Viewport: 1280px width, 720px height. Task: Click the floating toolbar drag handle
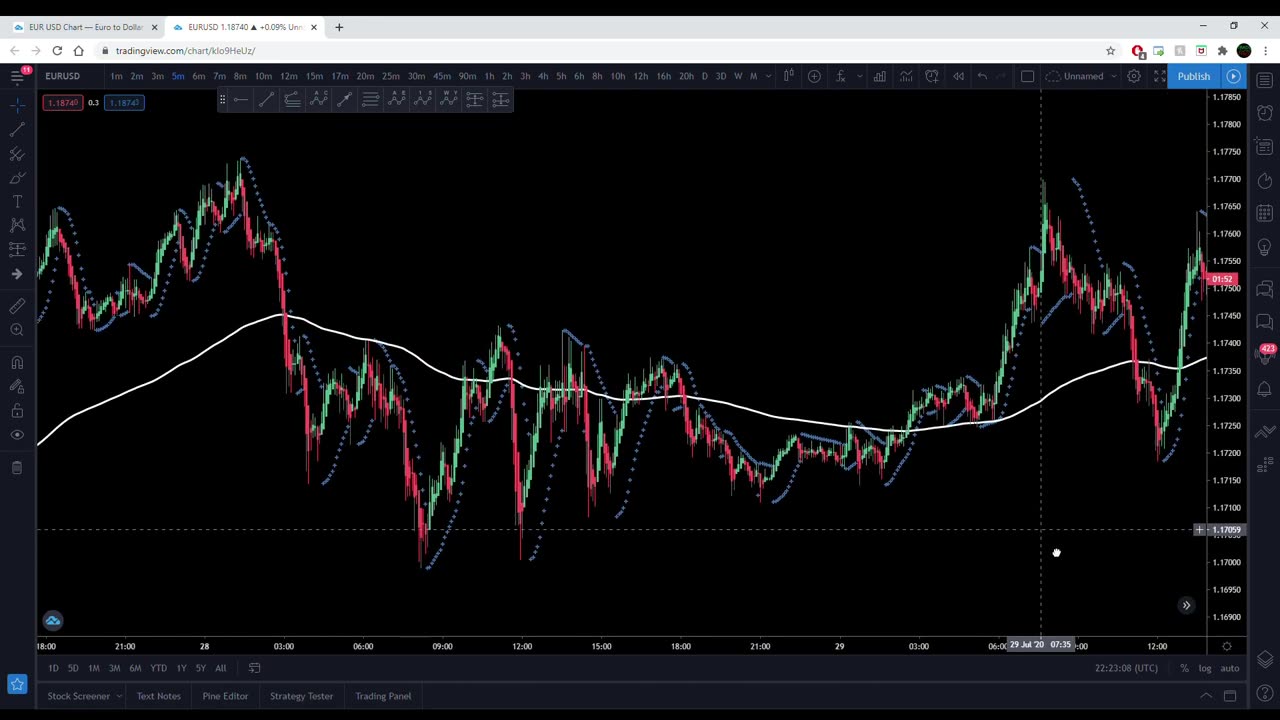pos(222,99)
